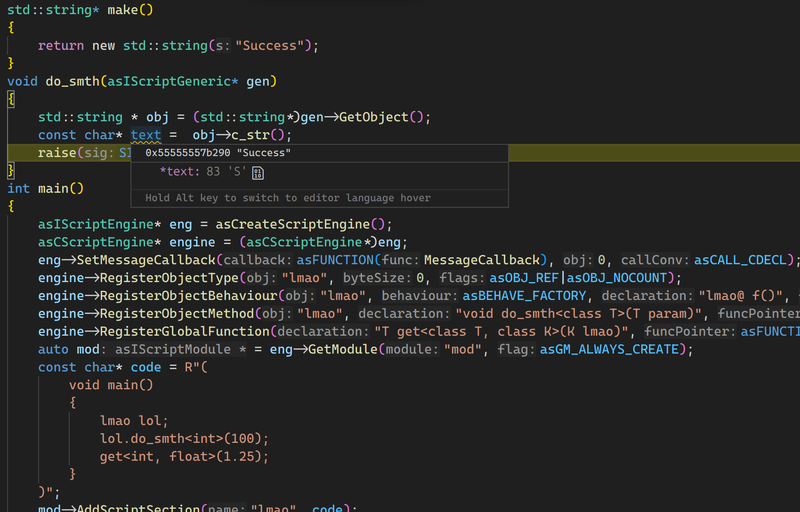Open binary data view icon beside *text value
Viewport: 800px width, 512px height.
click(258, 173)
